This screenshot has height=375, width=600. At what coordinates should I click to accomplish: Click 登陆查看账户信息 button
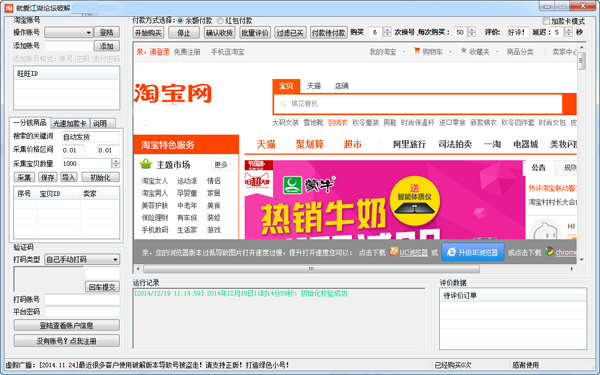tap(67, 325)
